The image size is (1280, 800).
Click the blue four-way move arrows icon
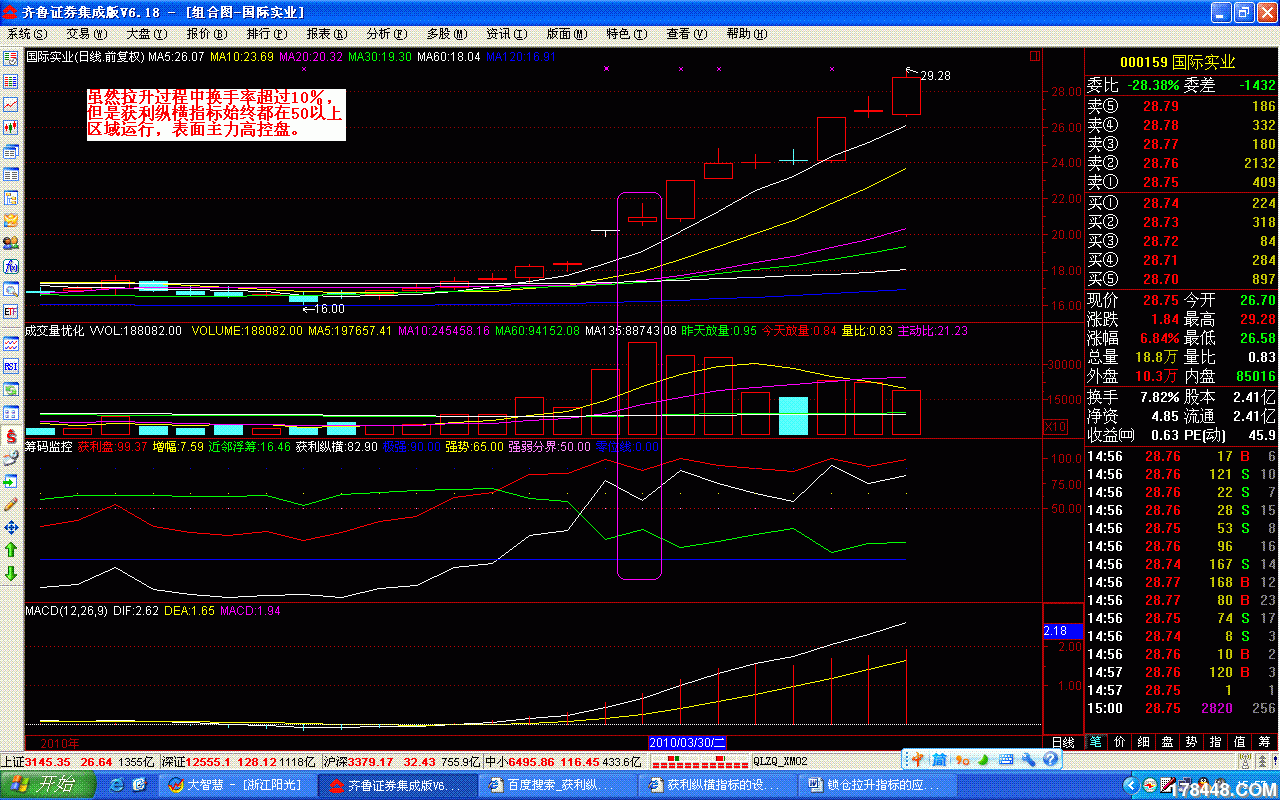click(11, 527)
